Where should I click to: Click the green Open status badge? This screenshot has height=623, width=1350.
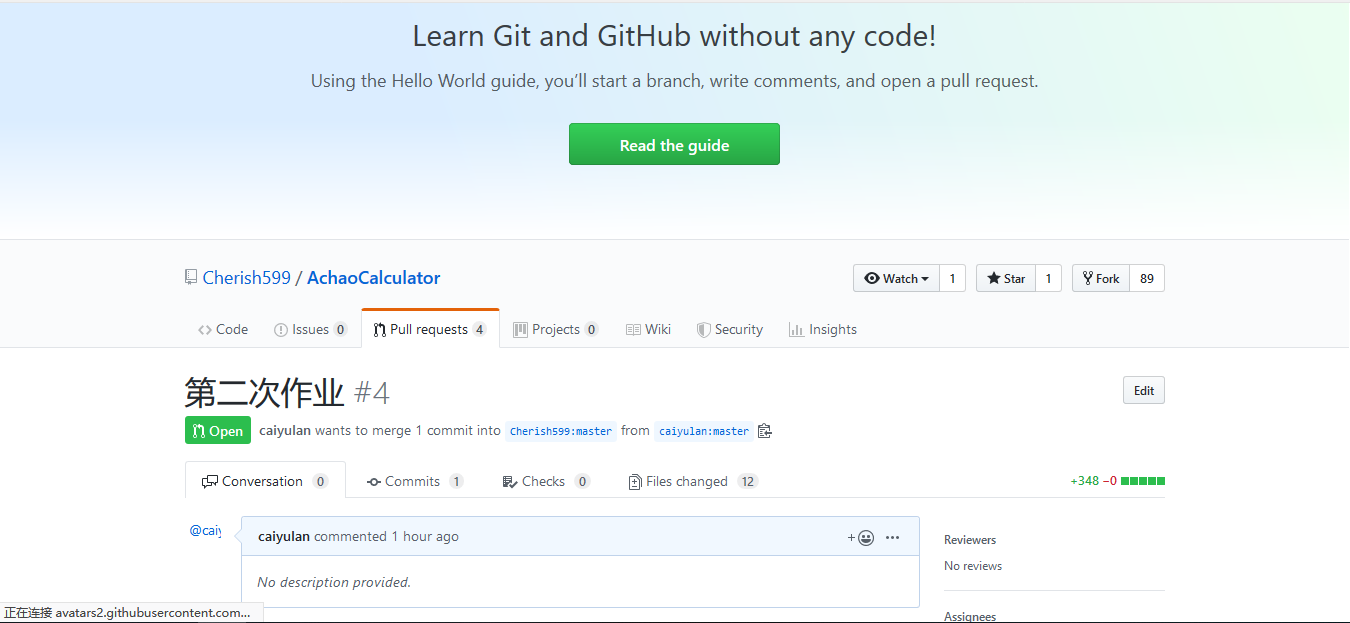218,430
